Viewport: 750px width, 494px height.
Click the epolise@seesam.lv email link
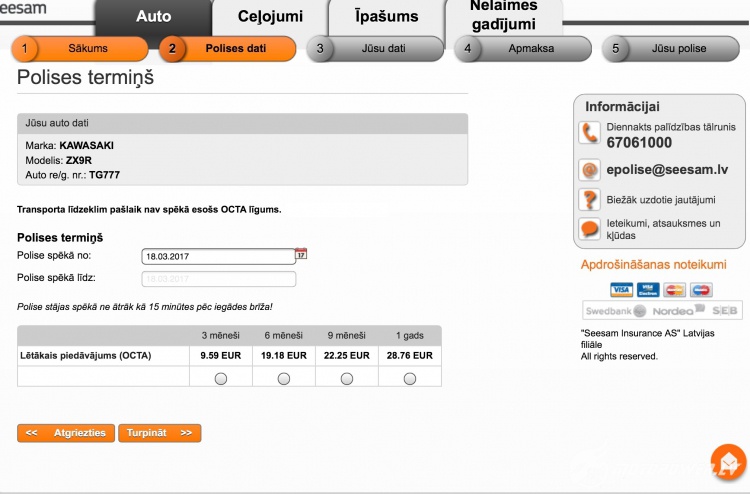667,170
